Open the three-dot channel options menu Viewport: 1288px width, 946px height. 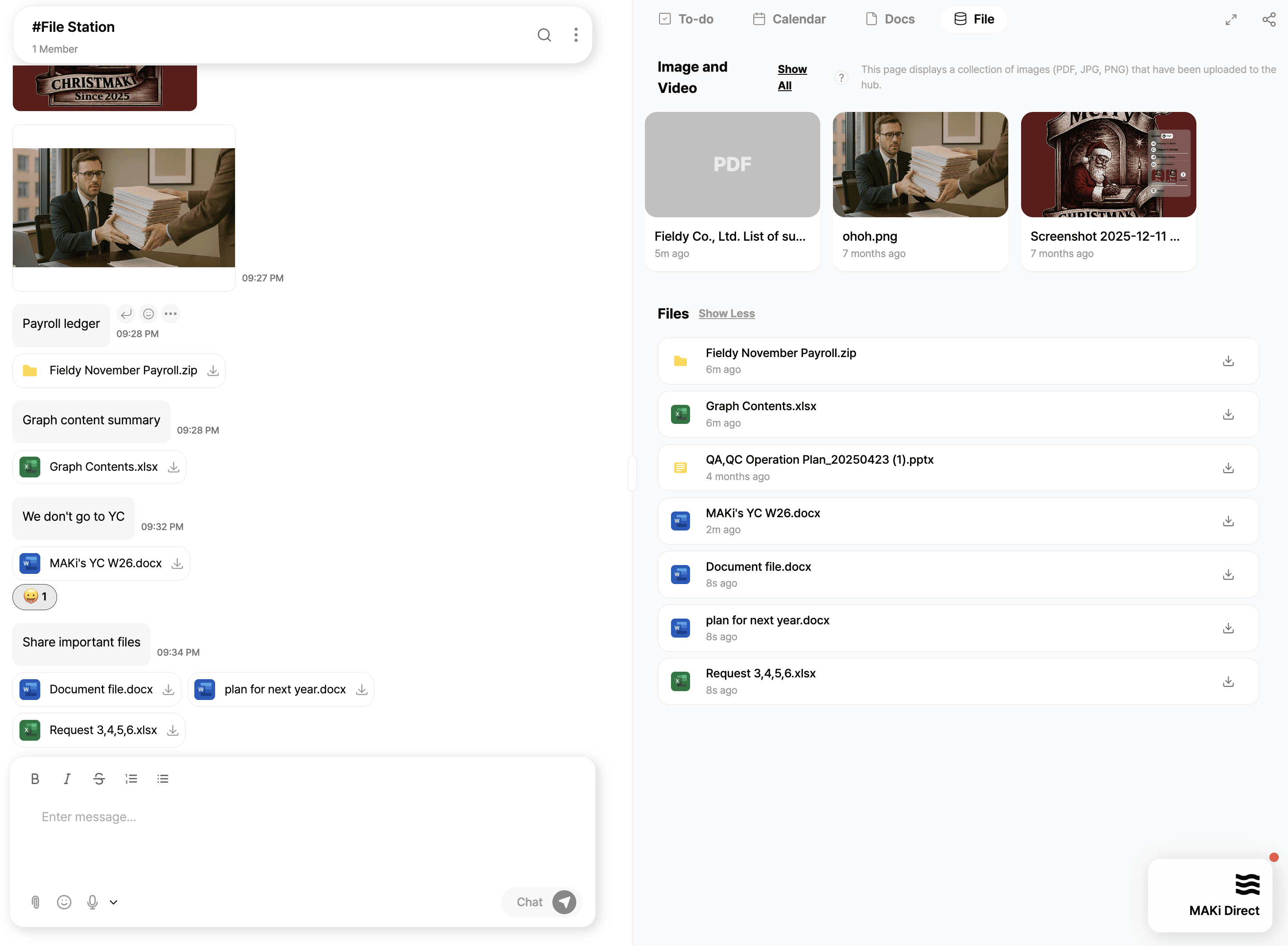[575, 35]
